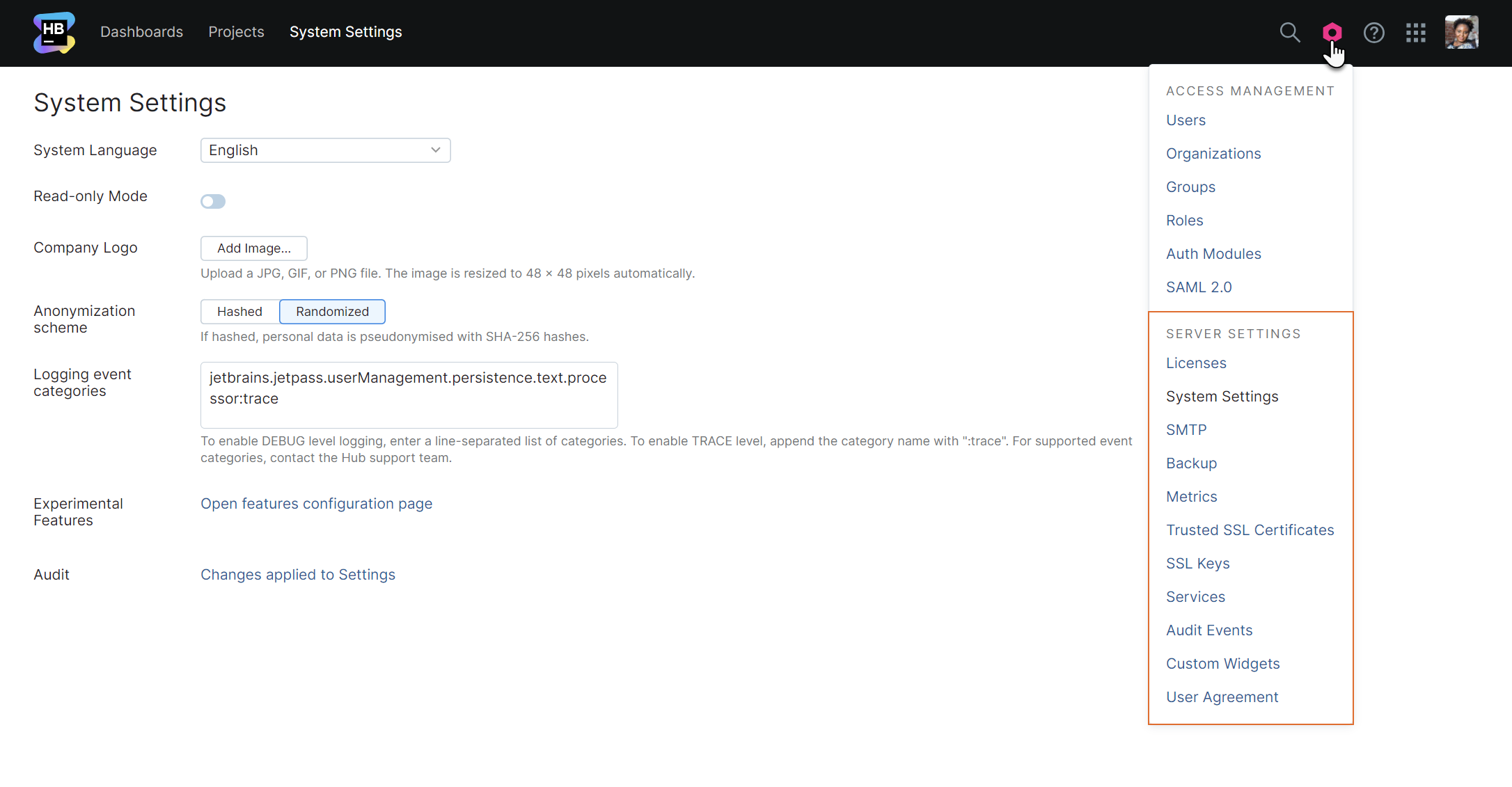Click the Administration hexagon icon

coord(1332,32)
